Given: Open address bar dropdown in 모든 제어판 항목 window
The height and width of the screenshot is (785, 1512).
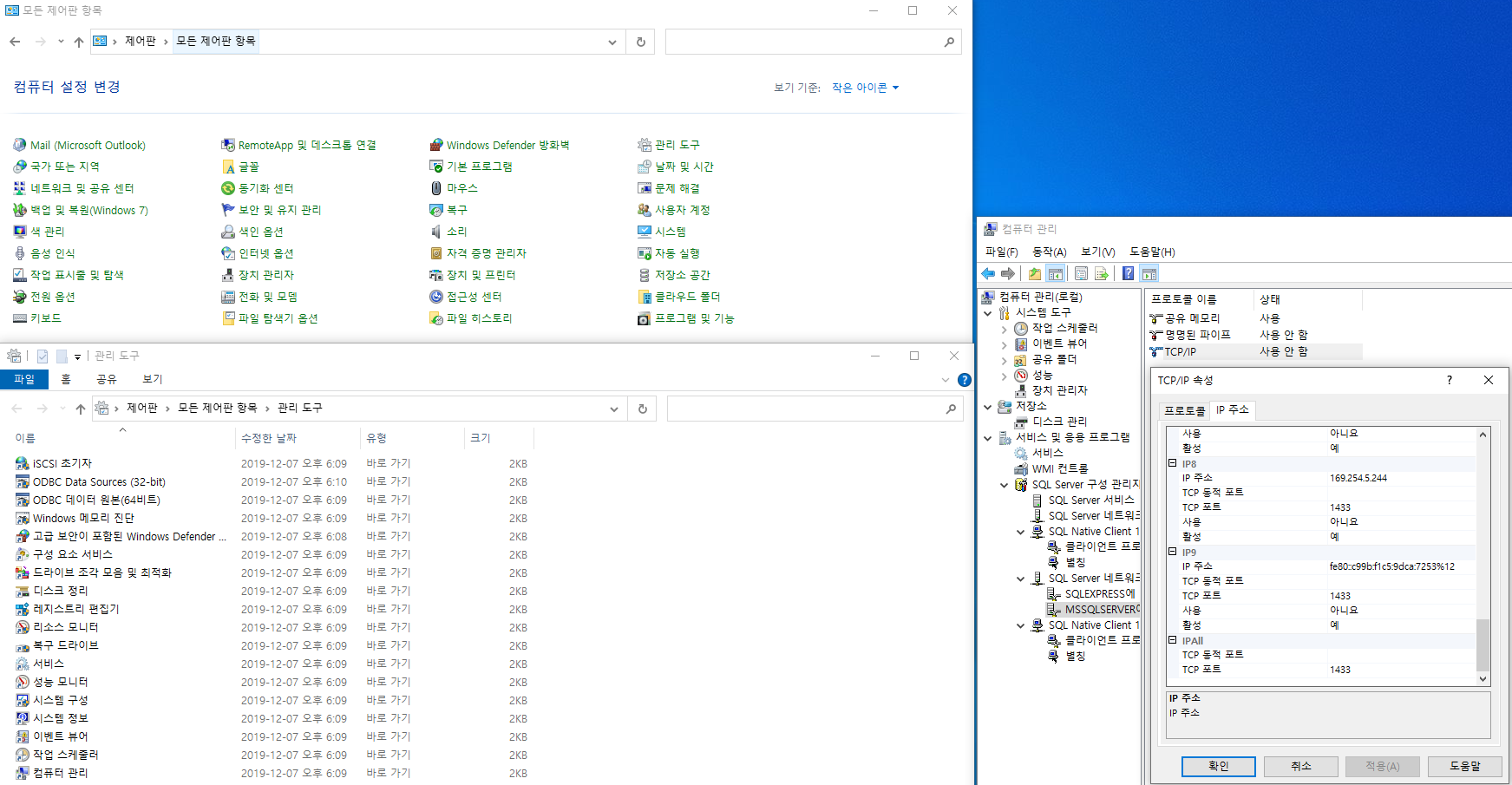Looking at the screenshot, I should tap(612, 42).
